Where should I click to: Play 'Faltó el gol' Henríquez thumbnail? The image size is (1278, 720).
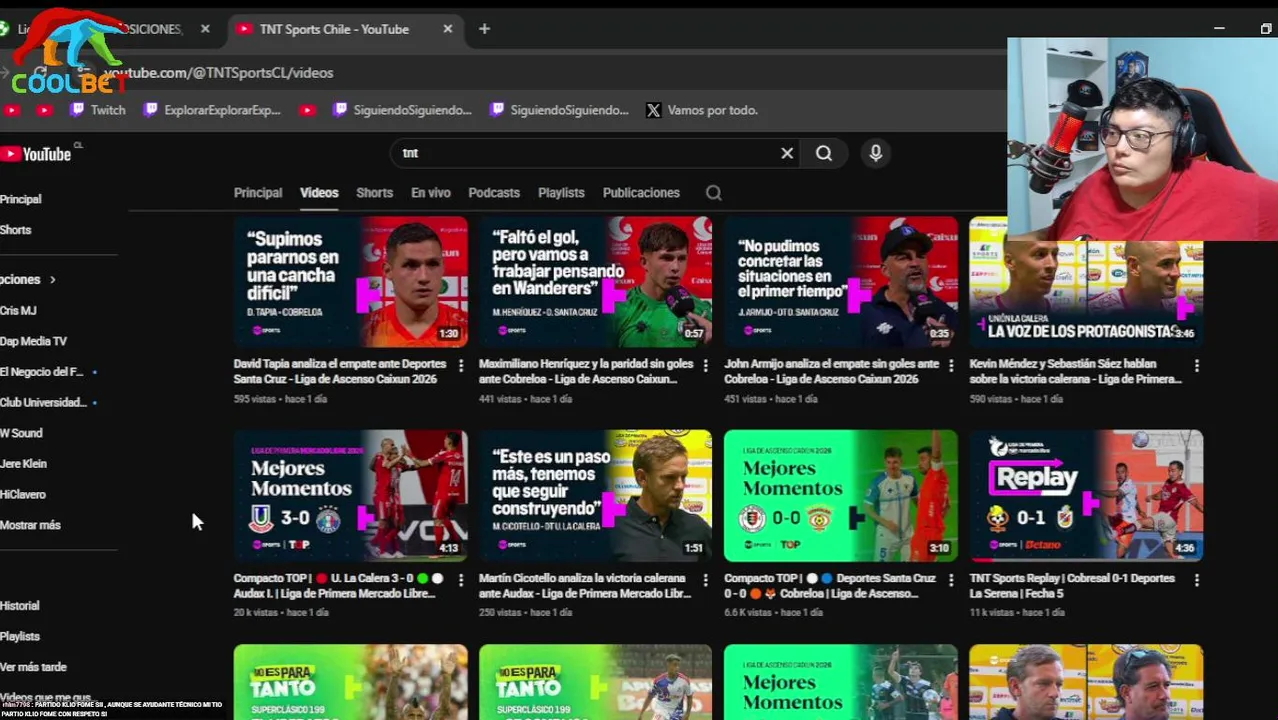(596, 282)
